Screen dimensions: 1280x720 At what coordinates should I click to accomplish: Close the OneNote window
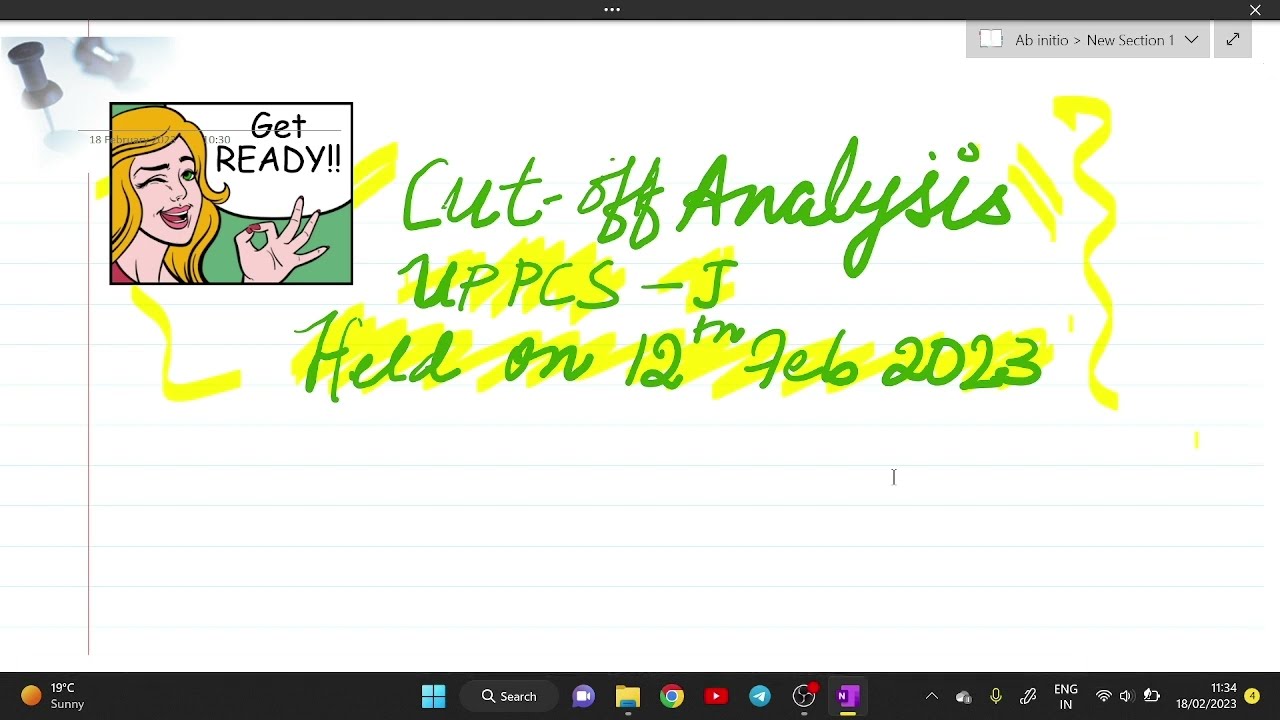(x=1255, y=10)
